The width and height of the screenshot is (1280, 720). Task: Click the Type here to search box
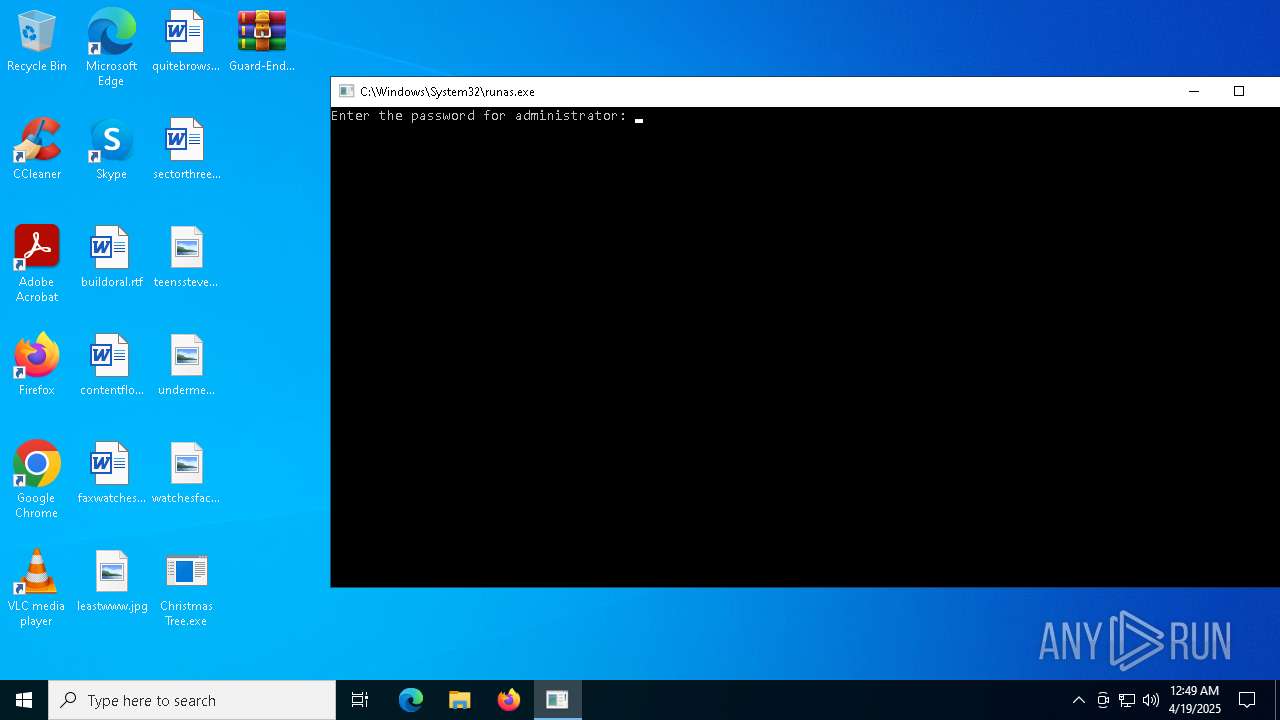coord(192,700)
